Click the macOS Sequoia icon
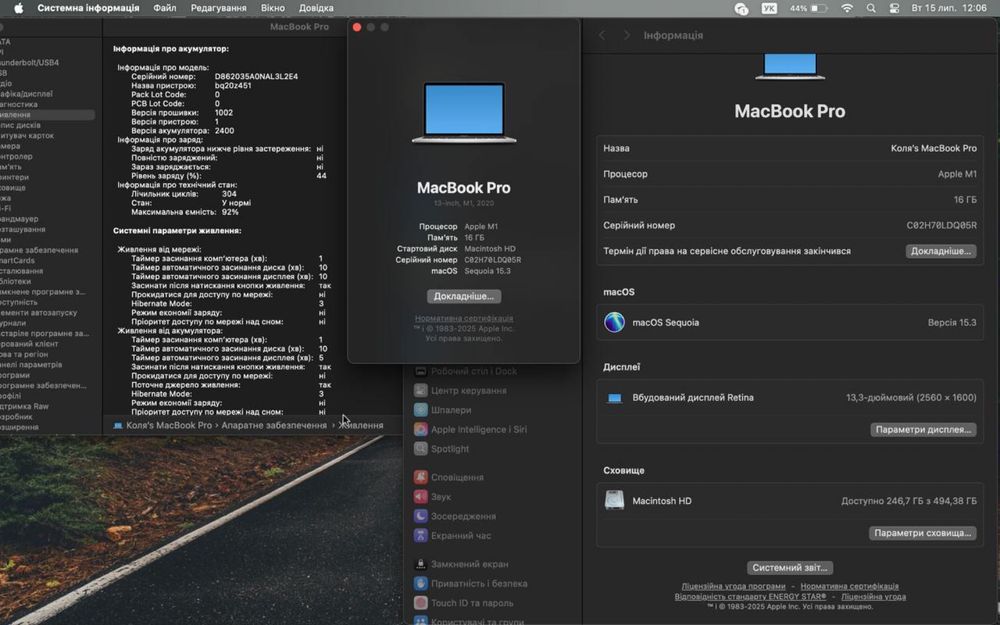Viewport: 1000px width, 625px height. 614,322
